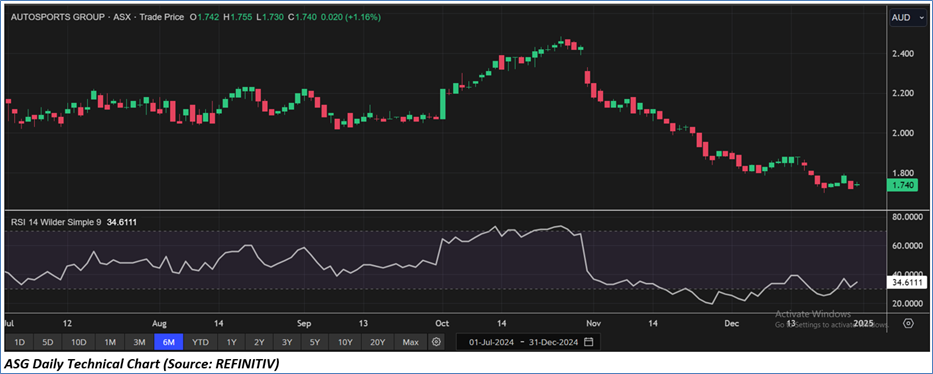Click the 2025 label on time axis
933x374 pixels.
863,323
